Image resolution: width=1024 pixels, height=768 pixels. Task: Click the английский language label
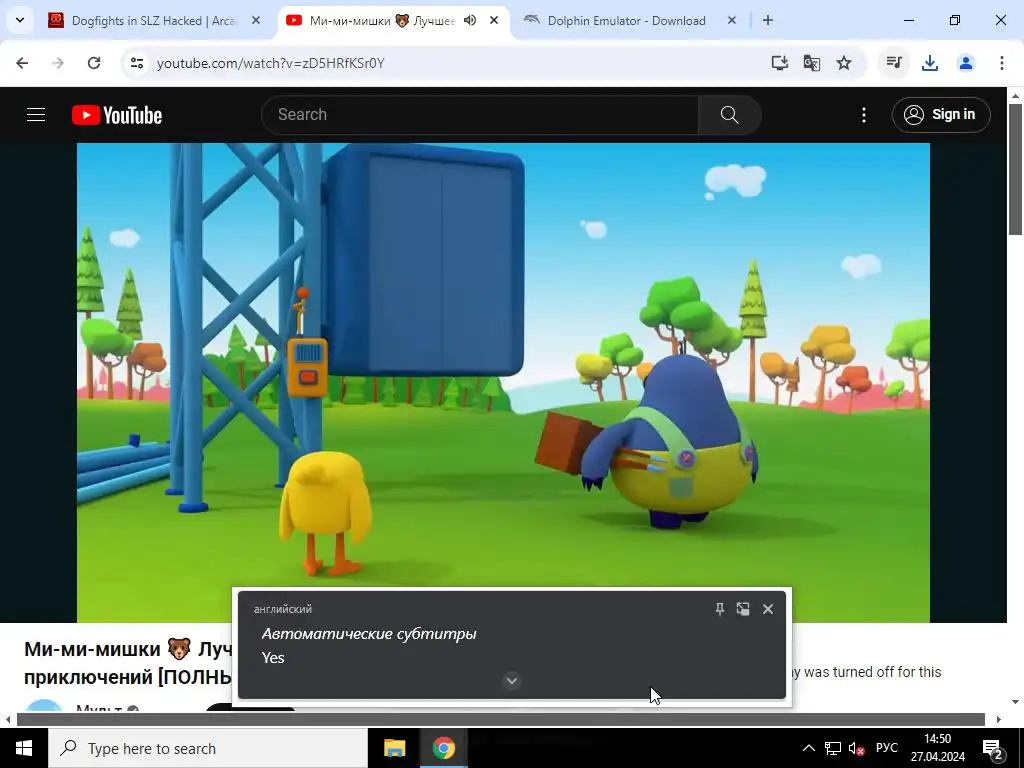click(283, 609)
